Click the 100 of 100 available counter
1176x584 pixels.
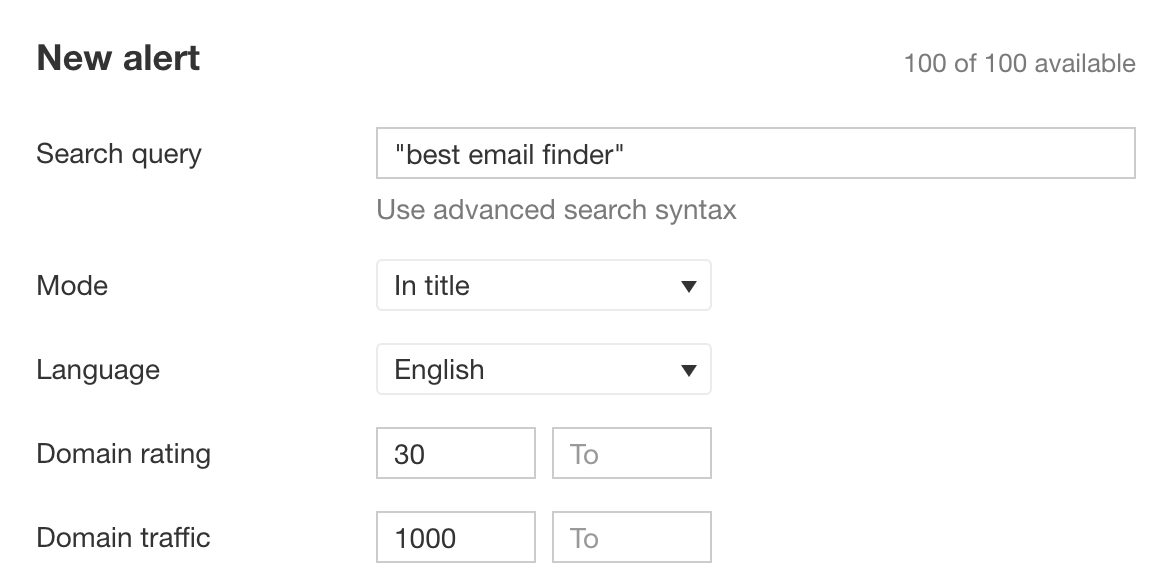tap(1022, 63)
